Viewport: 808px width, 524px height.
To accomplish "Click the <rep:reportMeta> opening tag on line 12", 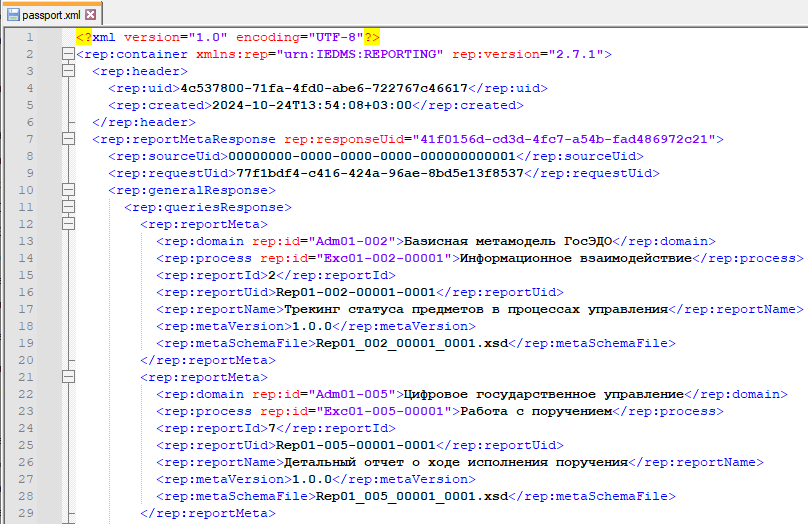I will 204,224.
